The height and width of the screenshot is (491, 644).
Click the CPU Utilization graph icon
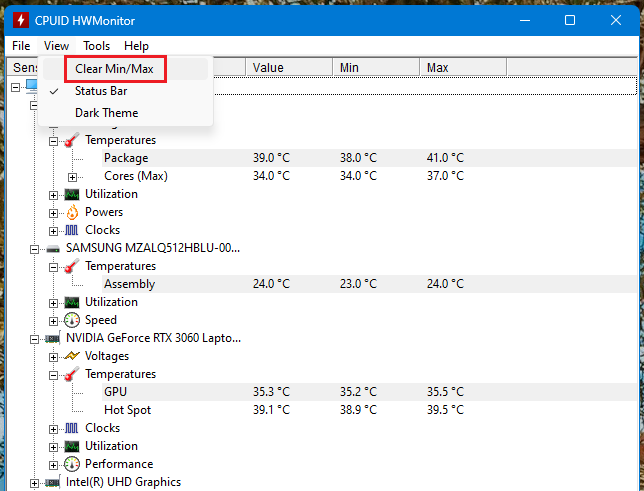point(72,195)
